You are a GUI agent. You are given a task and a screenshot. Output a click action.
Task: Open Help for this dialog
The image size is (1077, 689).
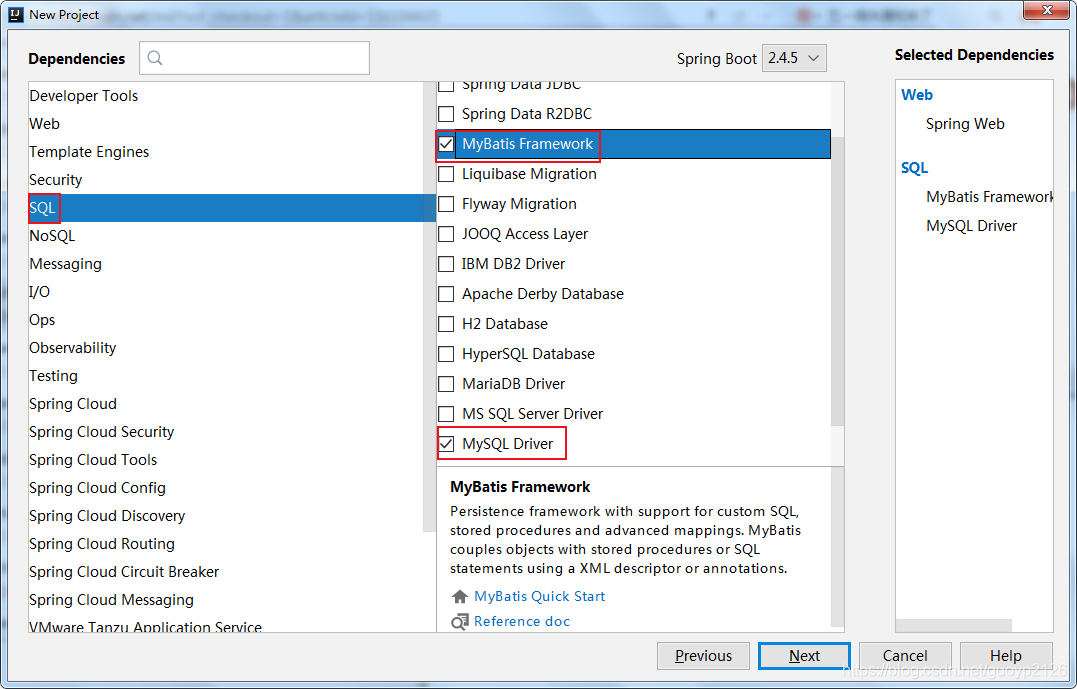(x=1006, y=656)
